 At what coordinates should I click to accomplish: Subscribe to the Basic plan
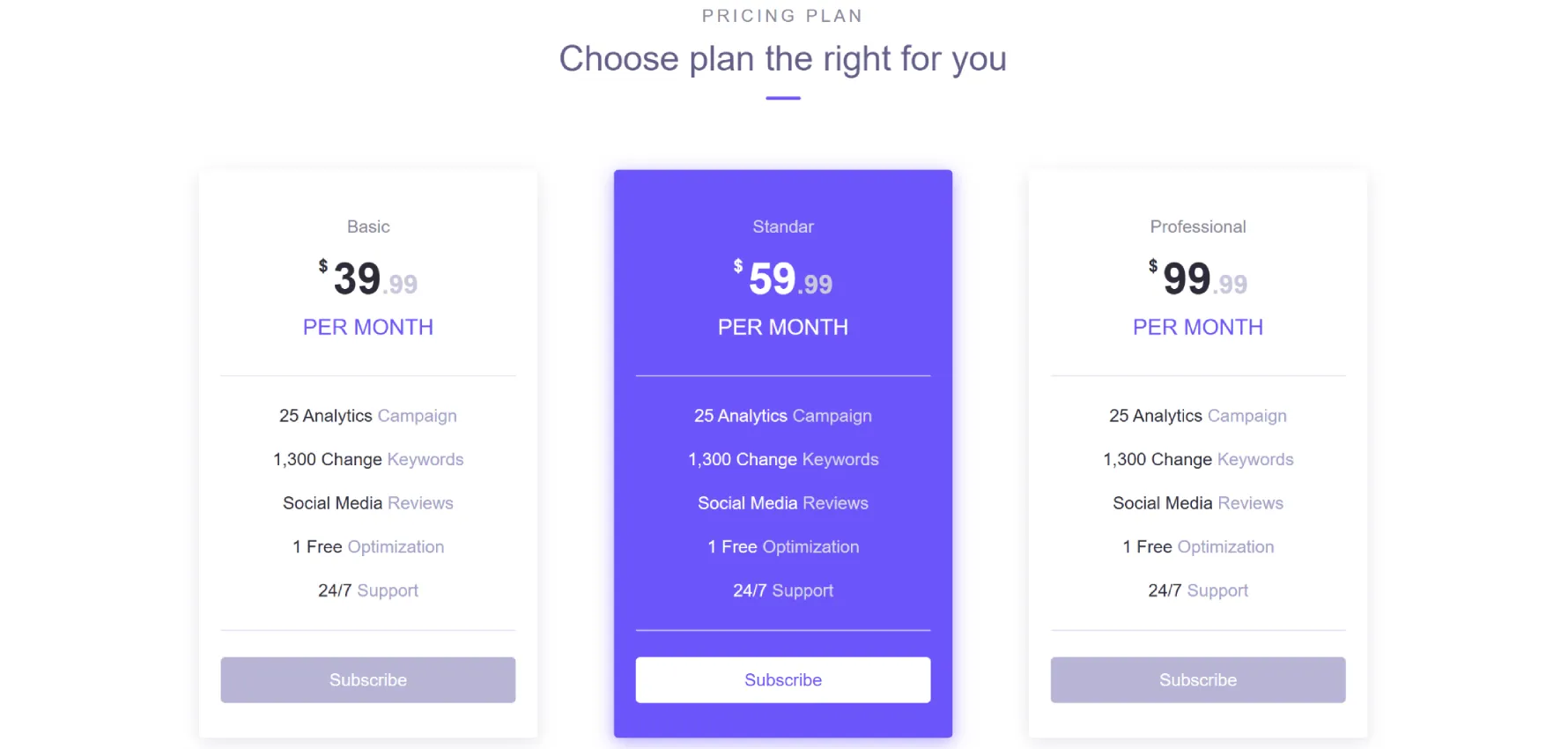point(368,679)
